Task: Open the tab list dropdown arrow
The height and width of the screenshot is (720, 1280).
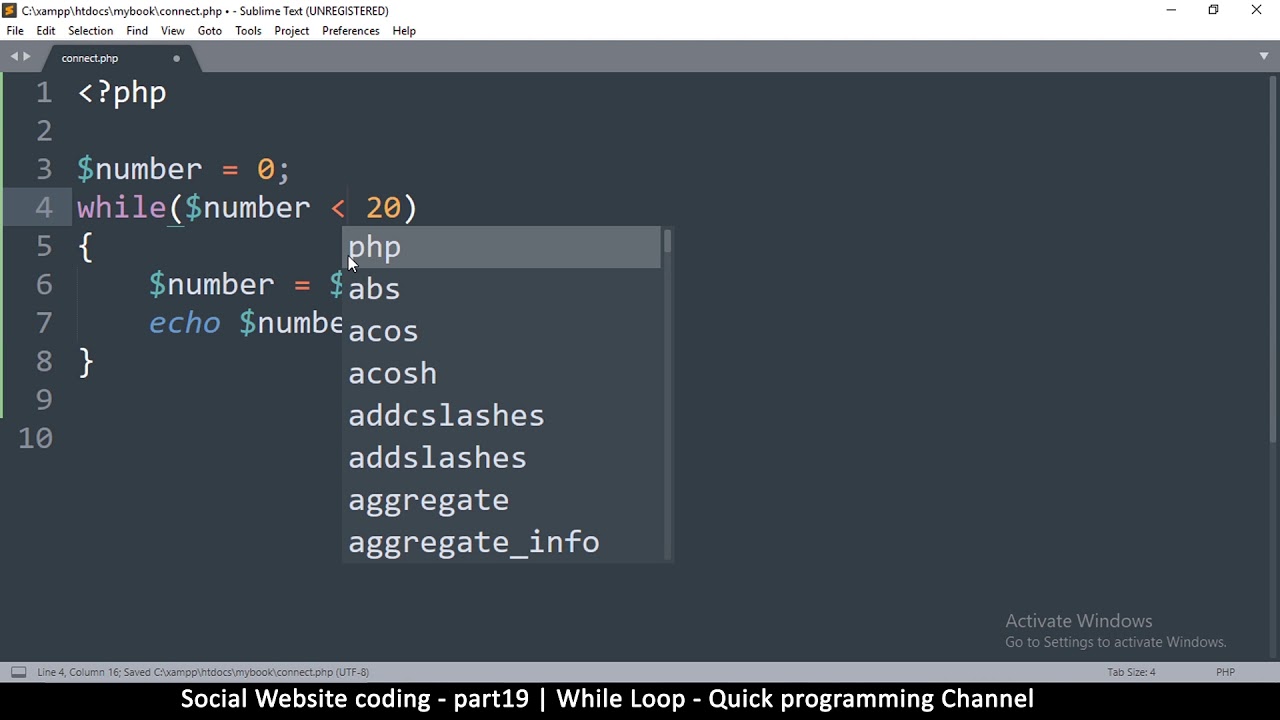Action: [x=1264, y=57]
